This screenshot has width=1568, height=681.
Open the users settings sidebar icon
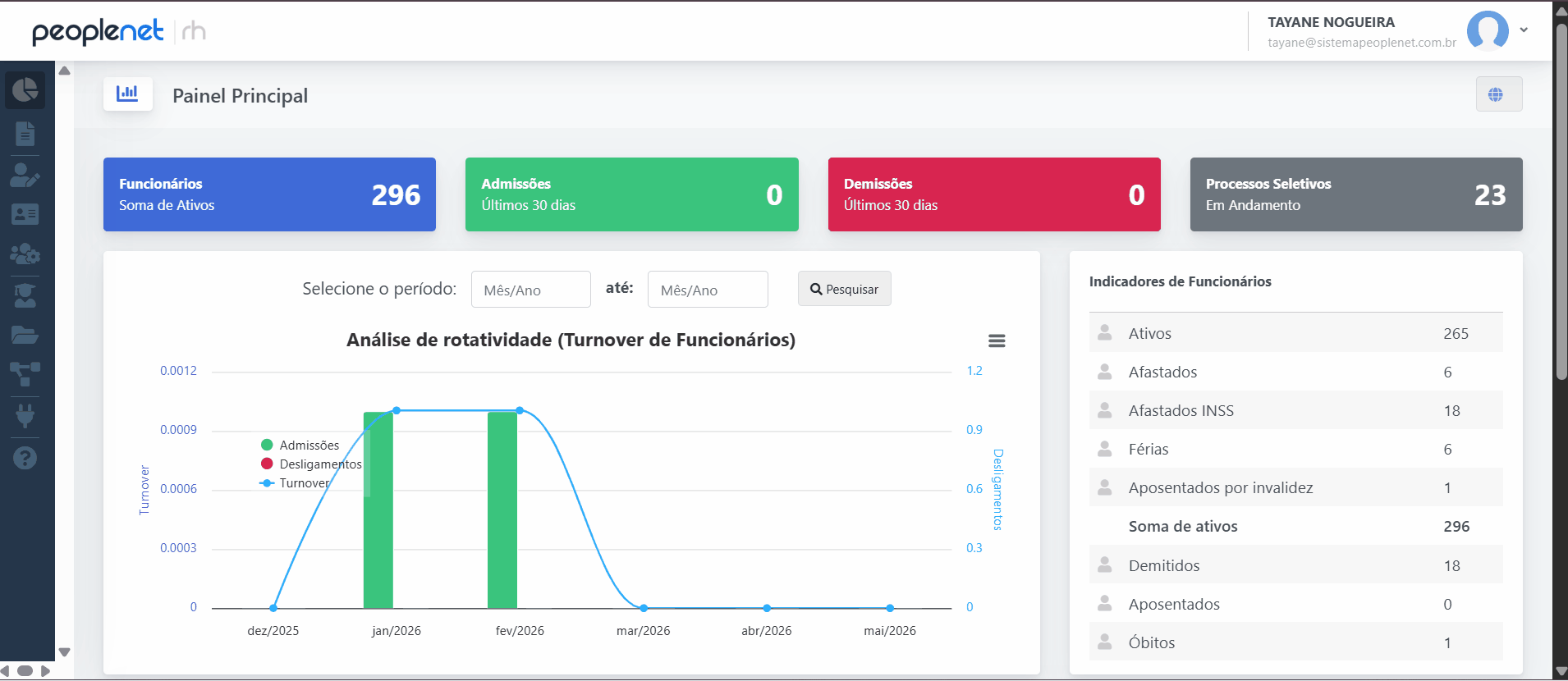pos(25,254)
